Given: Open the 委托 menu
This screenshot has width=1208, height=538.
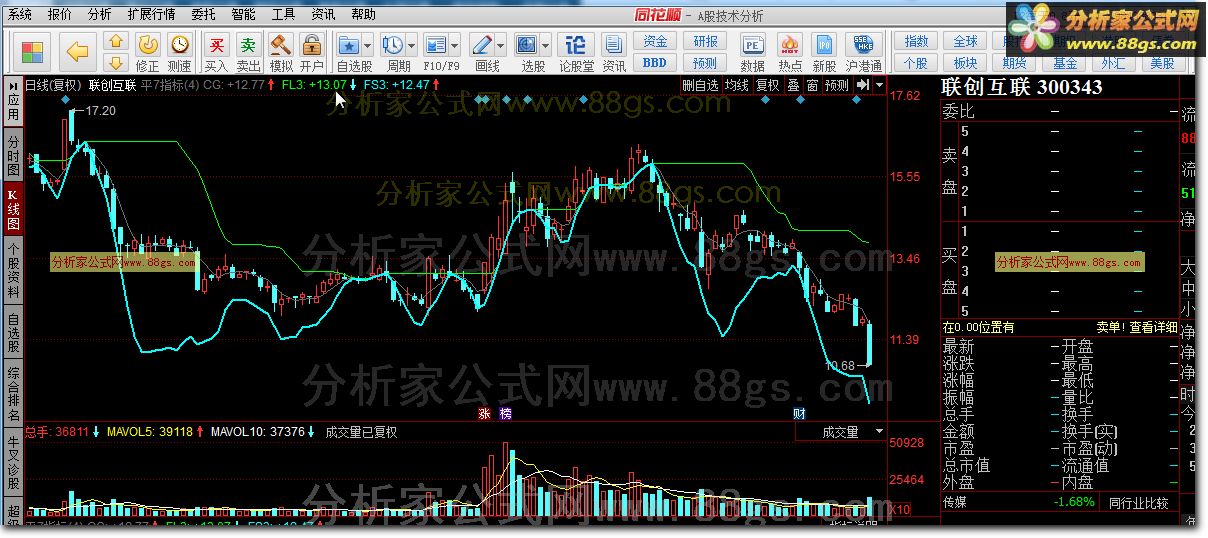Looking at the screenshot, I should coord(203,14).
